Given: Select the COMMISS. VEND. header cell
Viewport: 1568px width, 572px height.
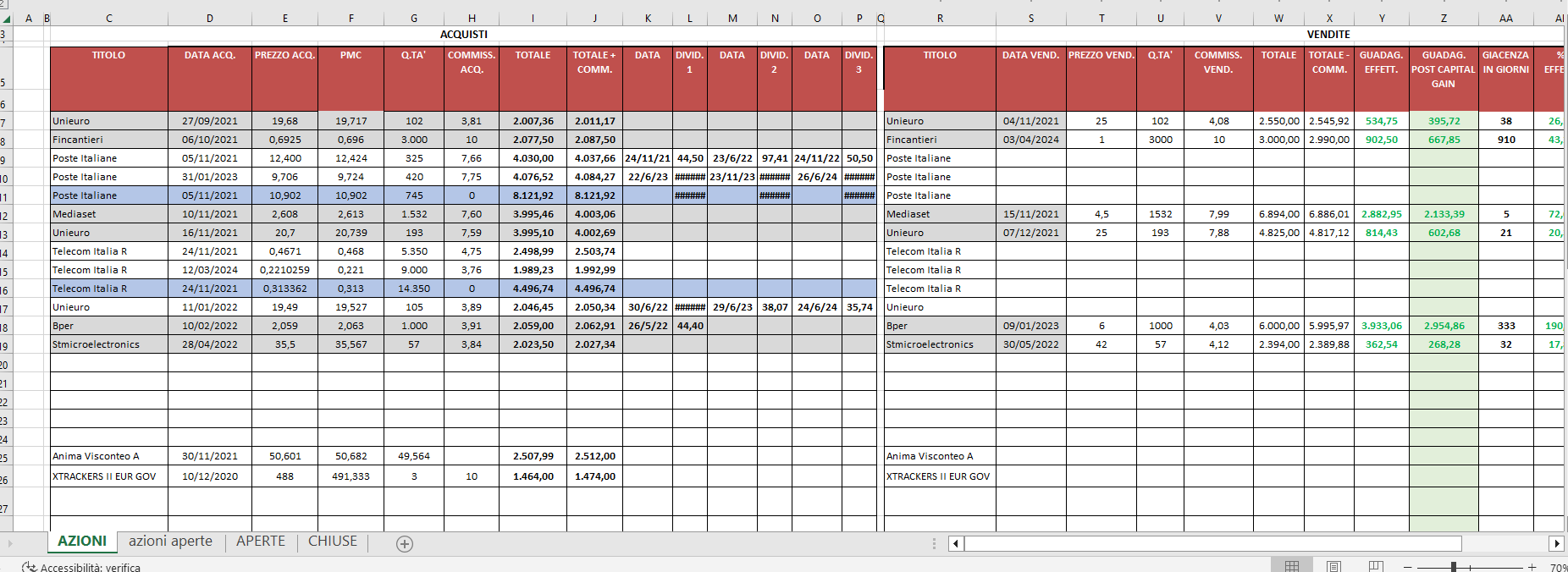Looking at the screenshot, I should click(1218, 79).
